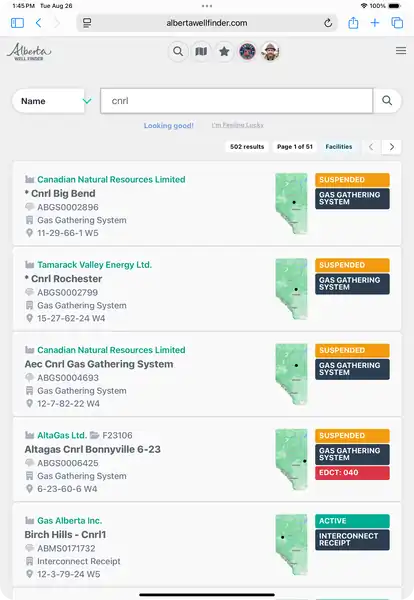Open Aec Cnrl Gas Gathering System title
Image resolution: width=414 pixels, height=600 pixels.
point(99,364)
